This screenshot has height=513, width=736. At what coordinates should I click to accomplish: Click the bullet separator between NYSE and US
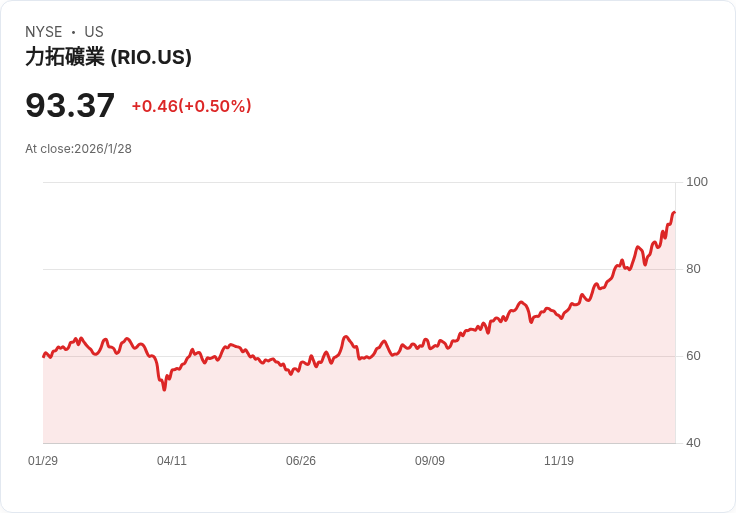pos(74,32)
